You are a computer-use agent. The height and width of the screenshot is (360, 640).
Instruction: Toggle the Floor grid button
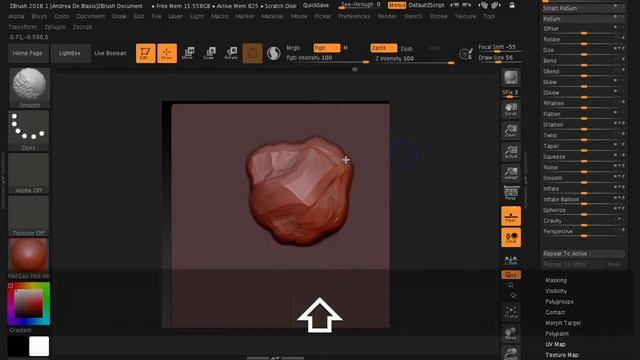511,216
